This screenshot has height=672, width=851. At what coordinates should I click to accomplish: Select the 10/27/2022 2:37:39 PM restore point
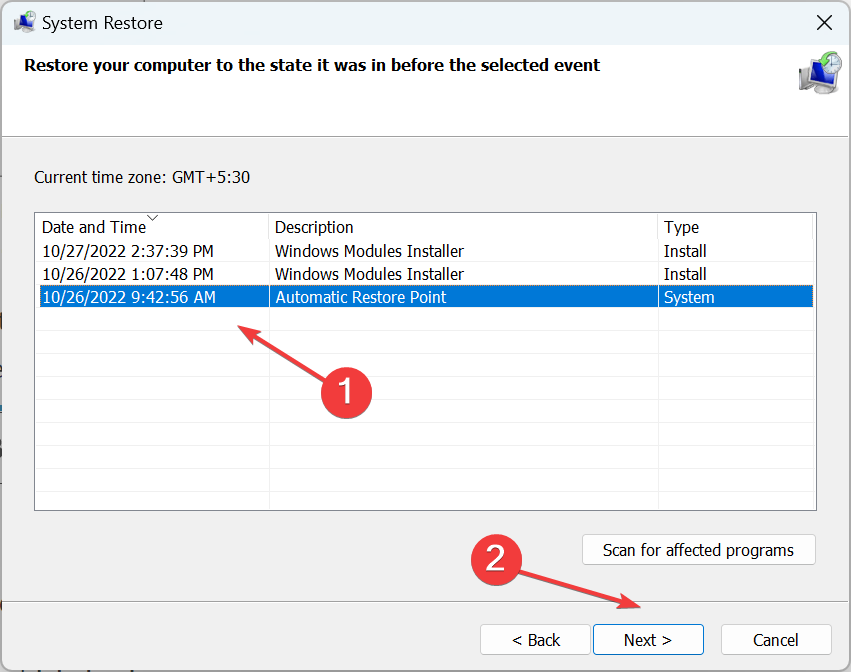pos(128,251)
